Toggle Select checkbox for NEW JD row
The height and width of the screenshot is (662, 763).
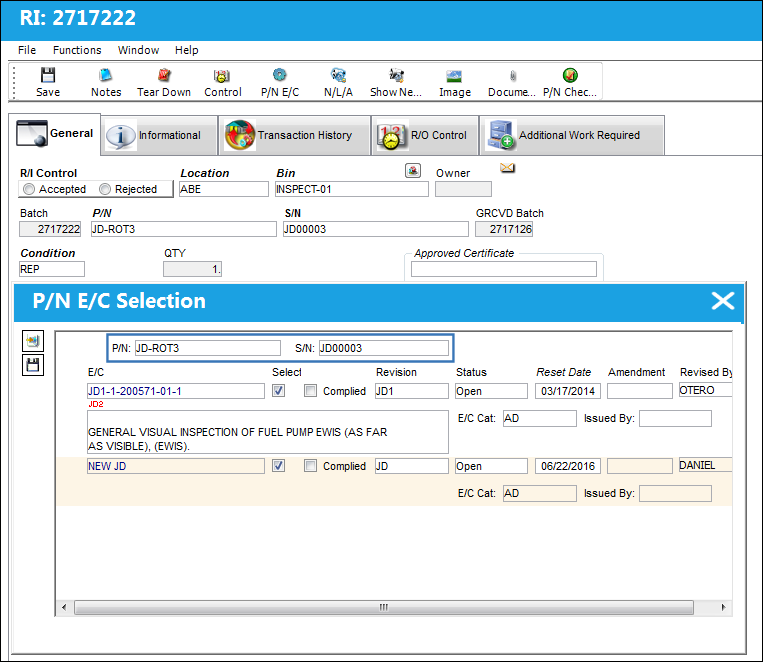[x=278, y=466]
